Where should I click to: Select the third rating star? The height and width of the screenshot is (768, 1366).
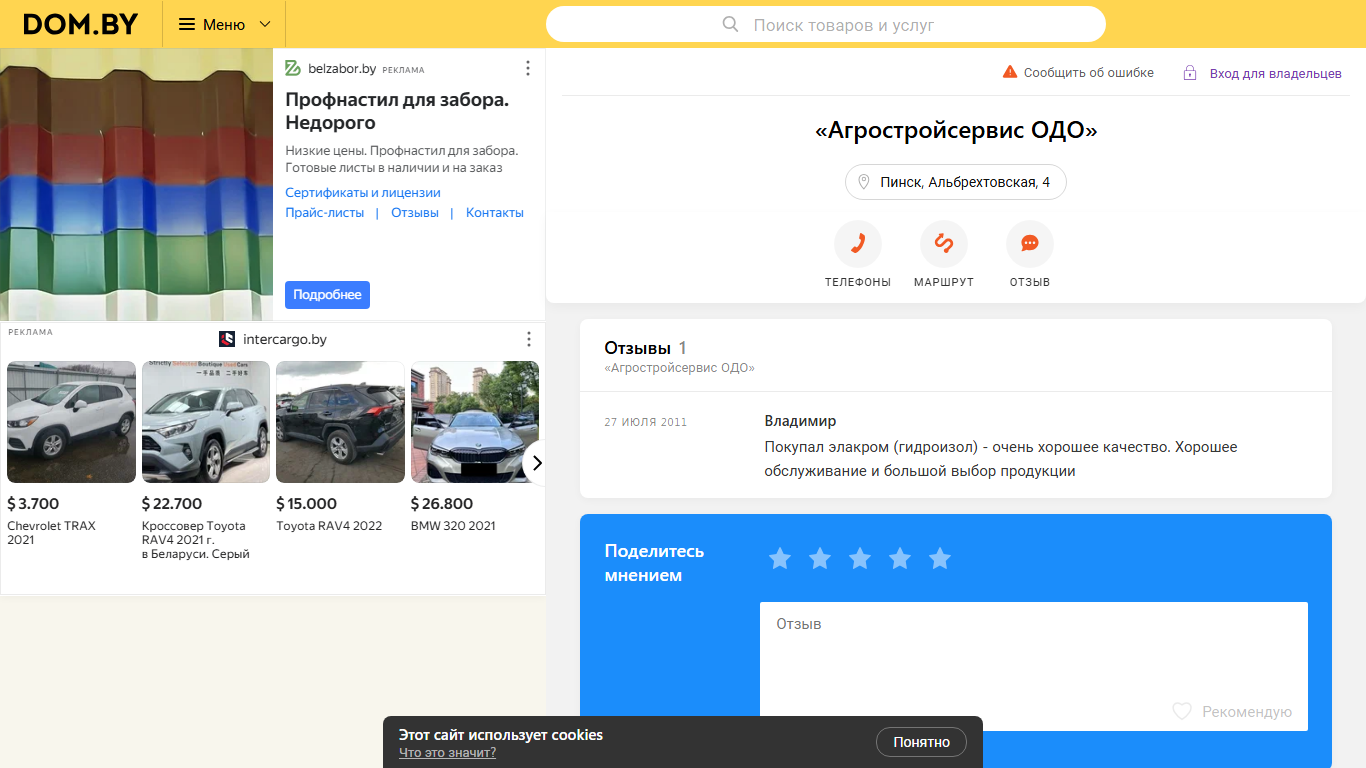pyautogui.click(x=860, y=558)
